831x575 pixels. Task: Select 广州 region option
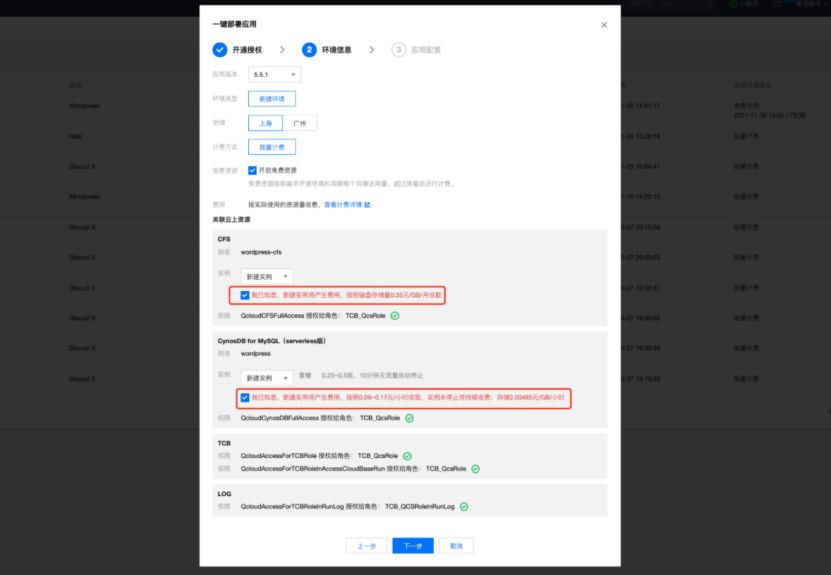coord(300,123)
